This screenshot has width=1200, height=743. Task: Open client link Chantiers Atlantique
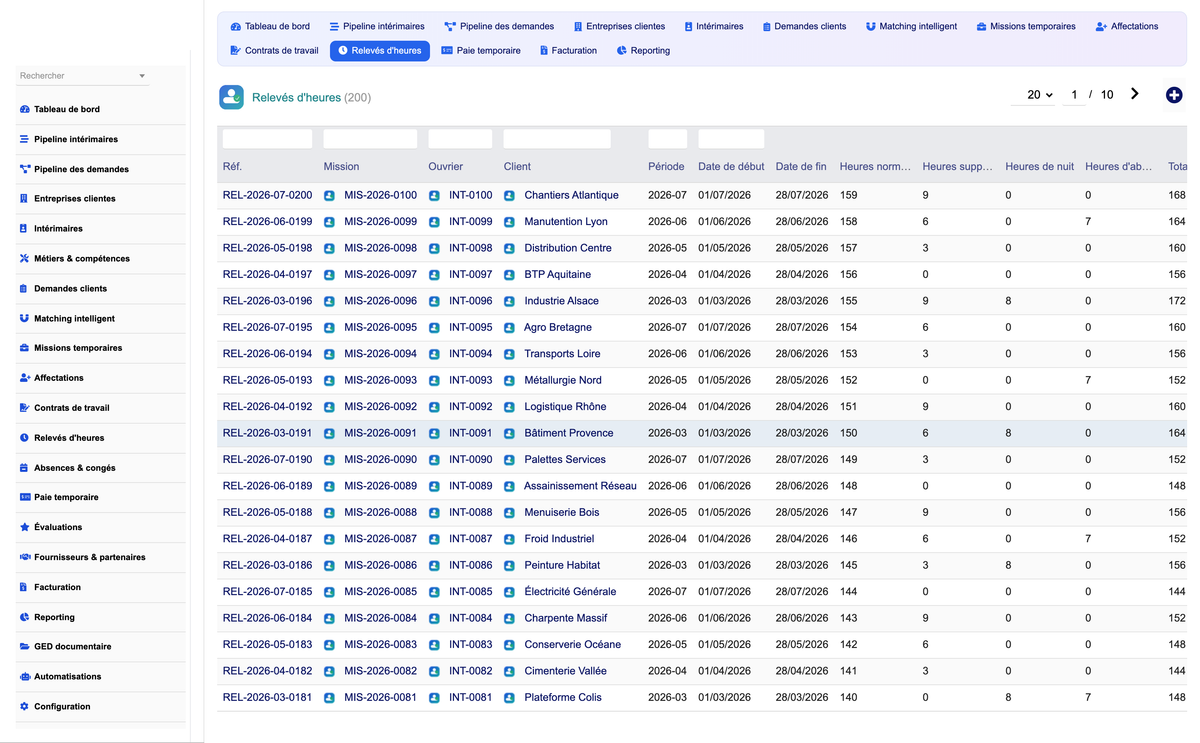pyautogui.click(x=571, y=195)
